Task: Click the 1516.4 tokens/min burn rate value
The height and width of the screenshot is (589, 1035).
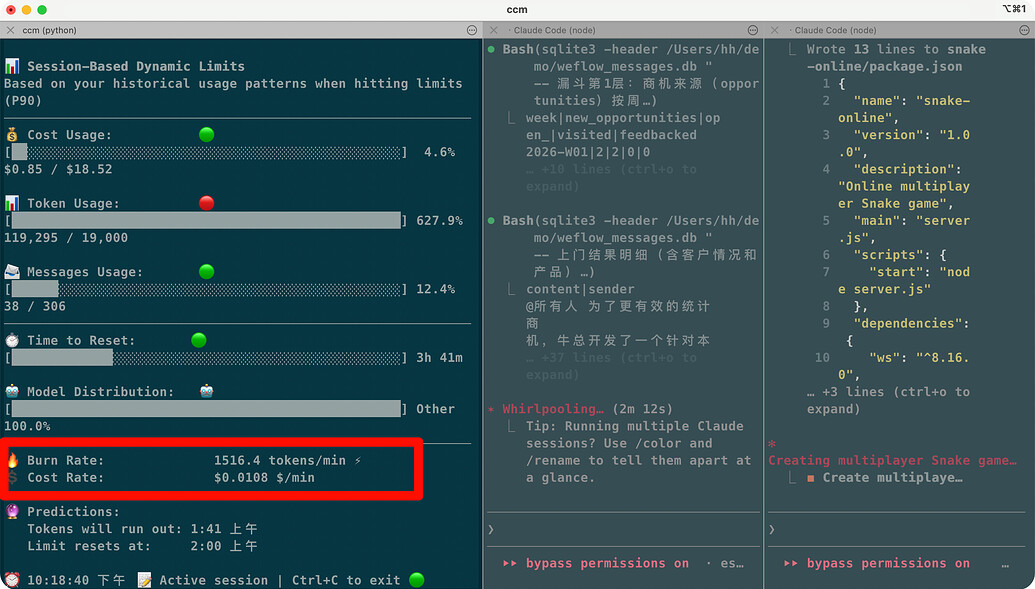Action: [x=280, y=461]
